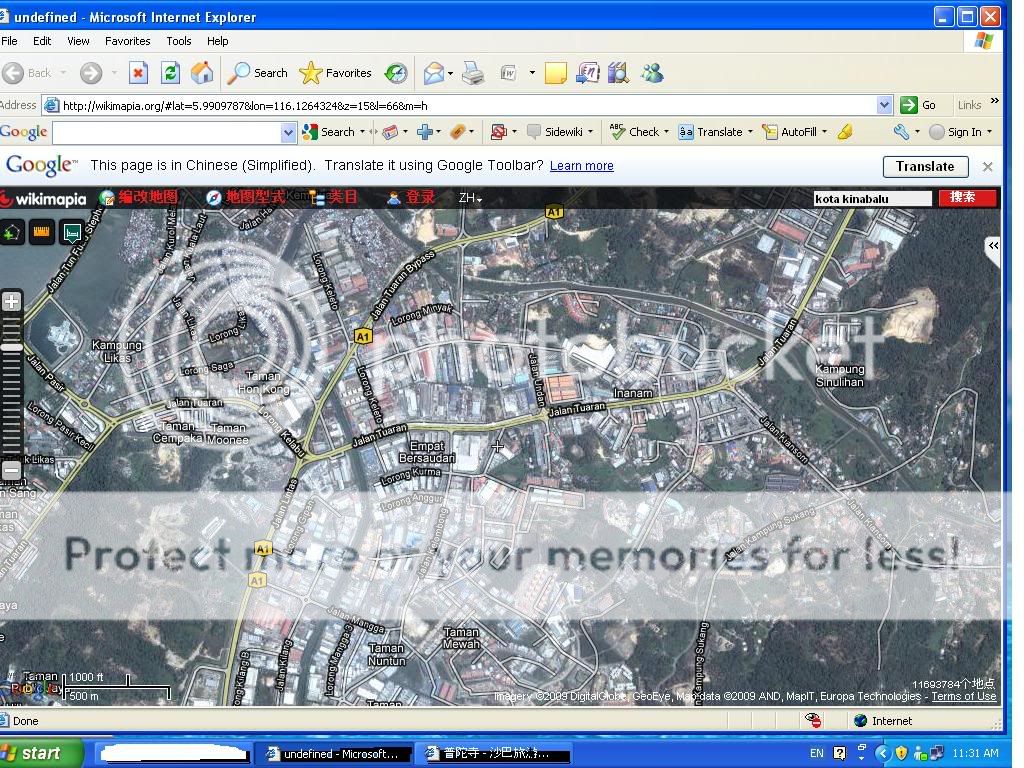Open the Google Toolbar Translate dropdown

click(x=715, y=132)
